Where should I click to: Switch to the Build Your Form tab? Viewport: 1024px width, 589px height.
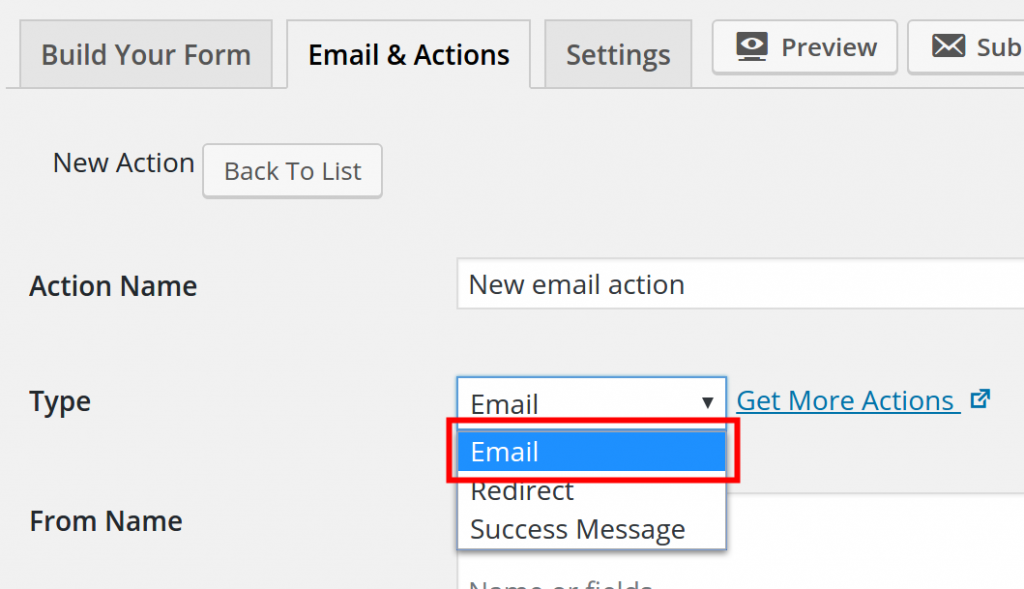tap(146, 55)
